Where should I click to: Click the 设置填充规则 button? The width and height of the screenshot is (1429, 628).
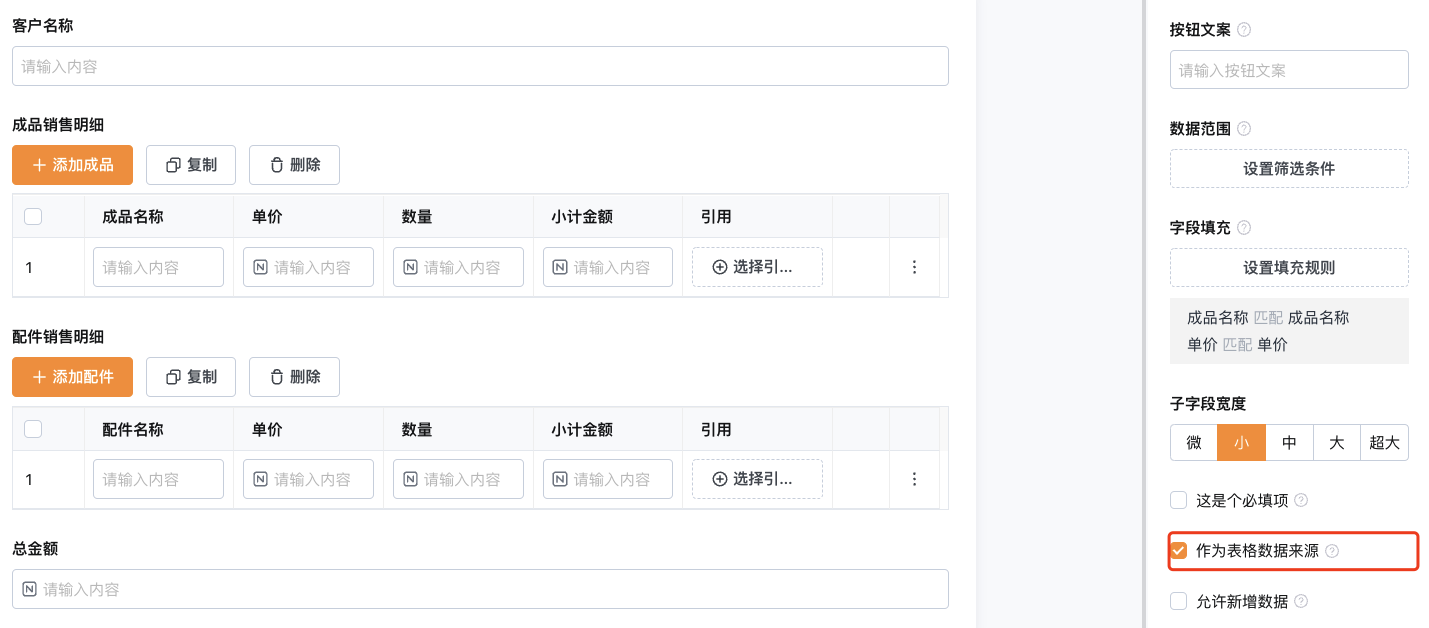tap(1289, 267)
